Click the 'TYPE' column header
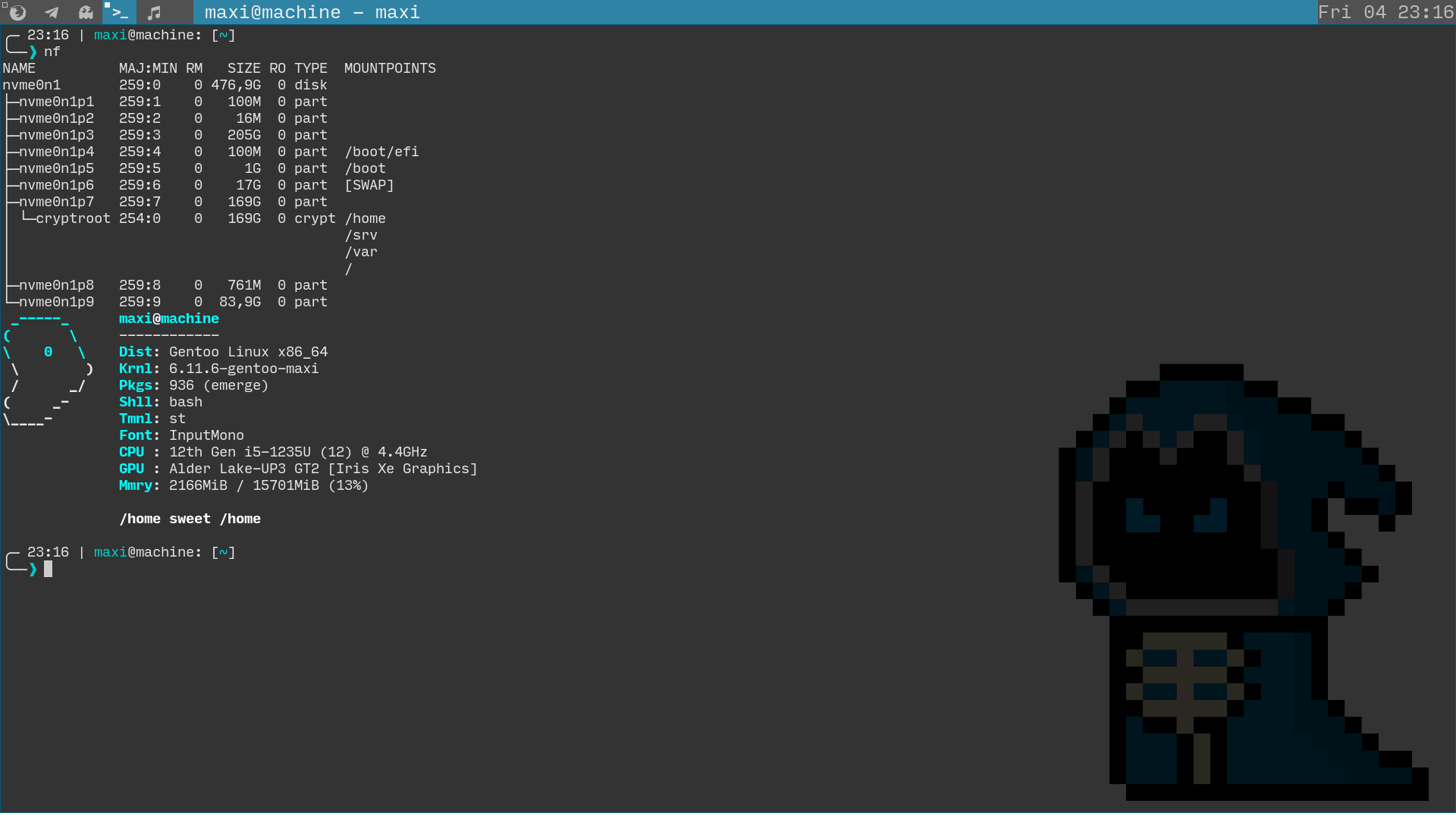 pyautogui.click(x=311, y=68)
